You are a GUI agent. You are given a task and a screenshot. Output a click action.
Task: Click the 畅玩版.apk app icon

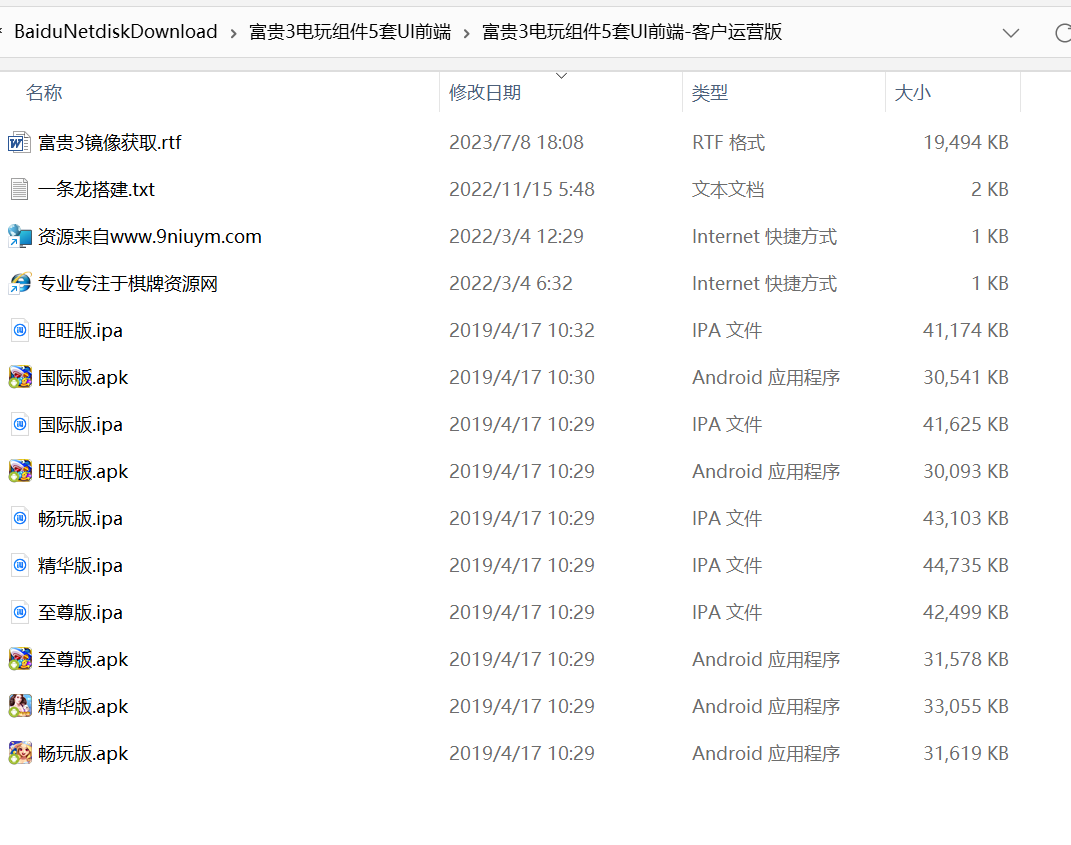(19, 754)
